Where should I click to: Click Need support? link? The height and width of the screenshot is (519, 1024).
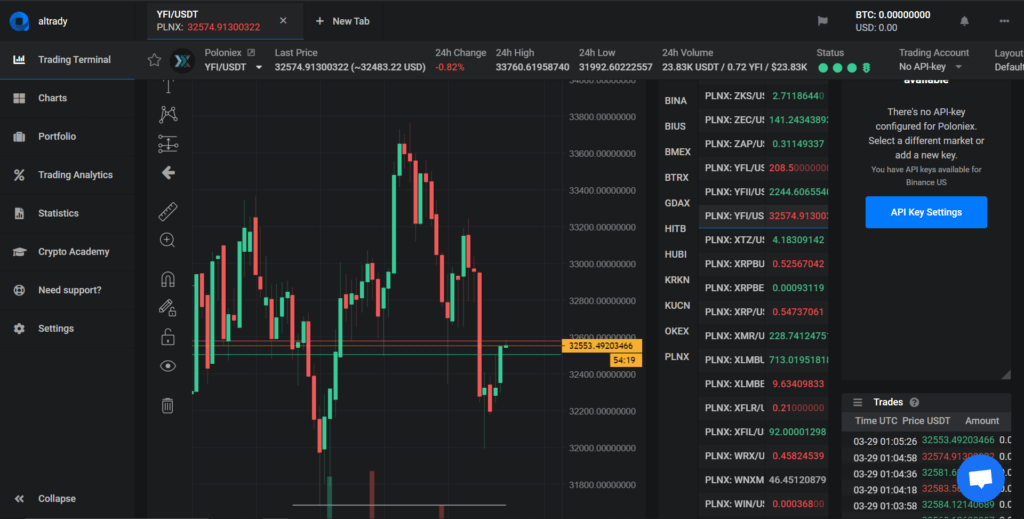click(x=67, y=290)
